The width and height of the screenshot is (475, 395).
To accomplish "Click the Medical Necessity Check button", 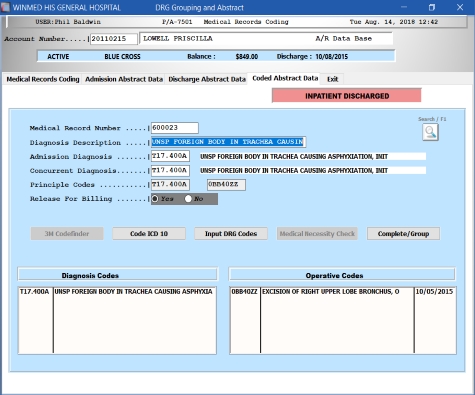I will [317, 234].
